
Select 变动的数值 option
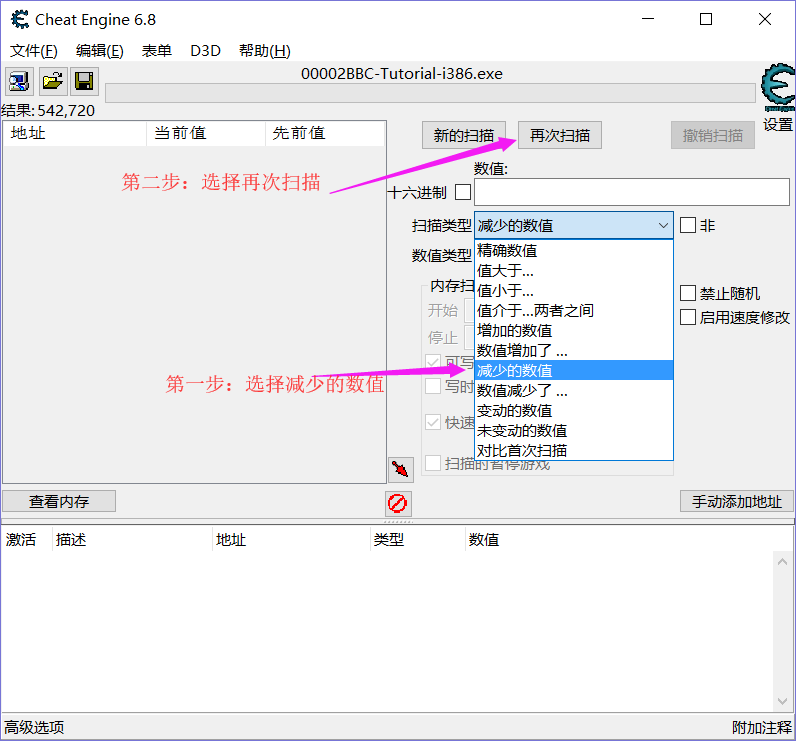point(574,411)
